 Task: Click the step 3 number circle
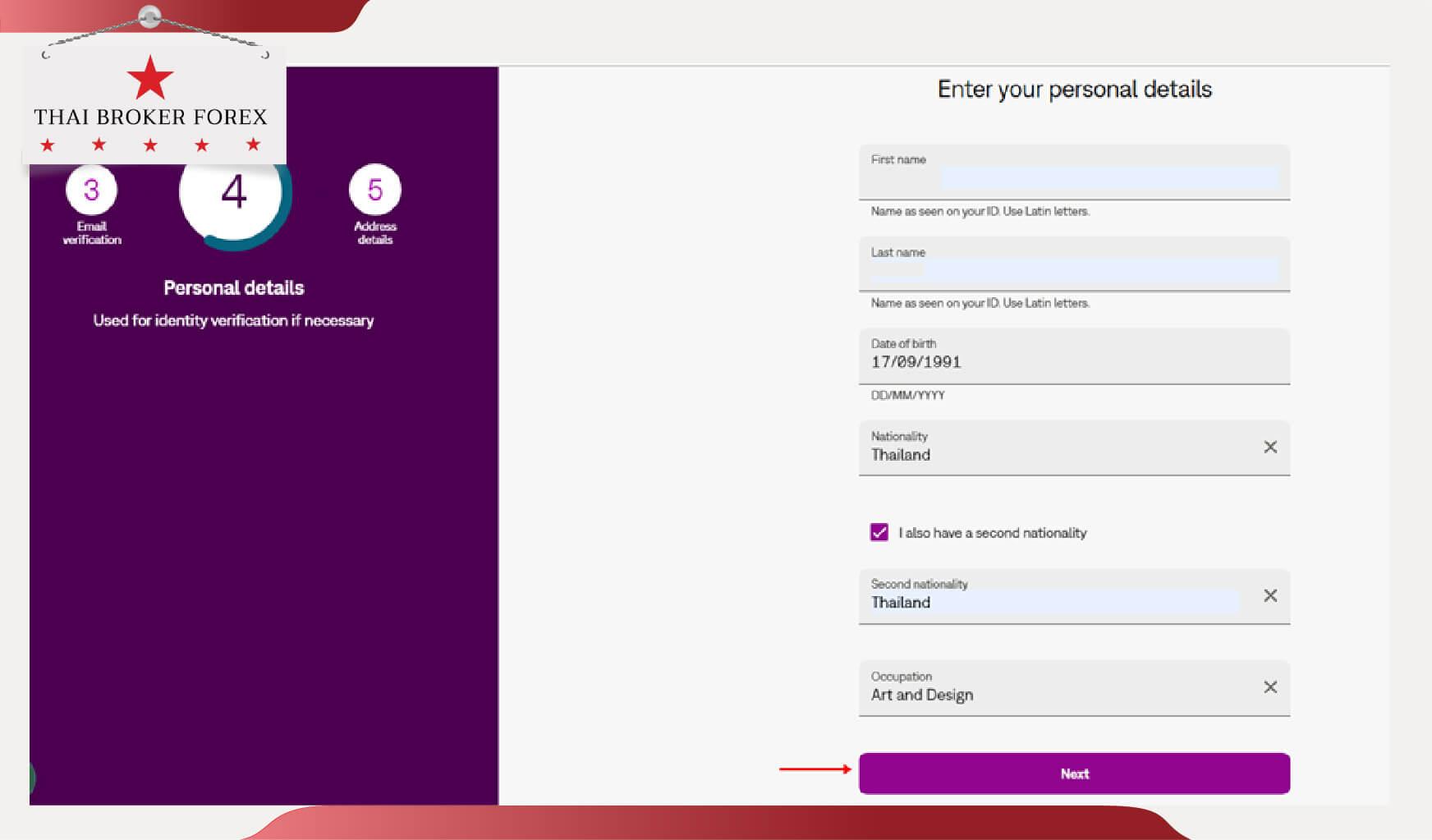(91, 190)
